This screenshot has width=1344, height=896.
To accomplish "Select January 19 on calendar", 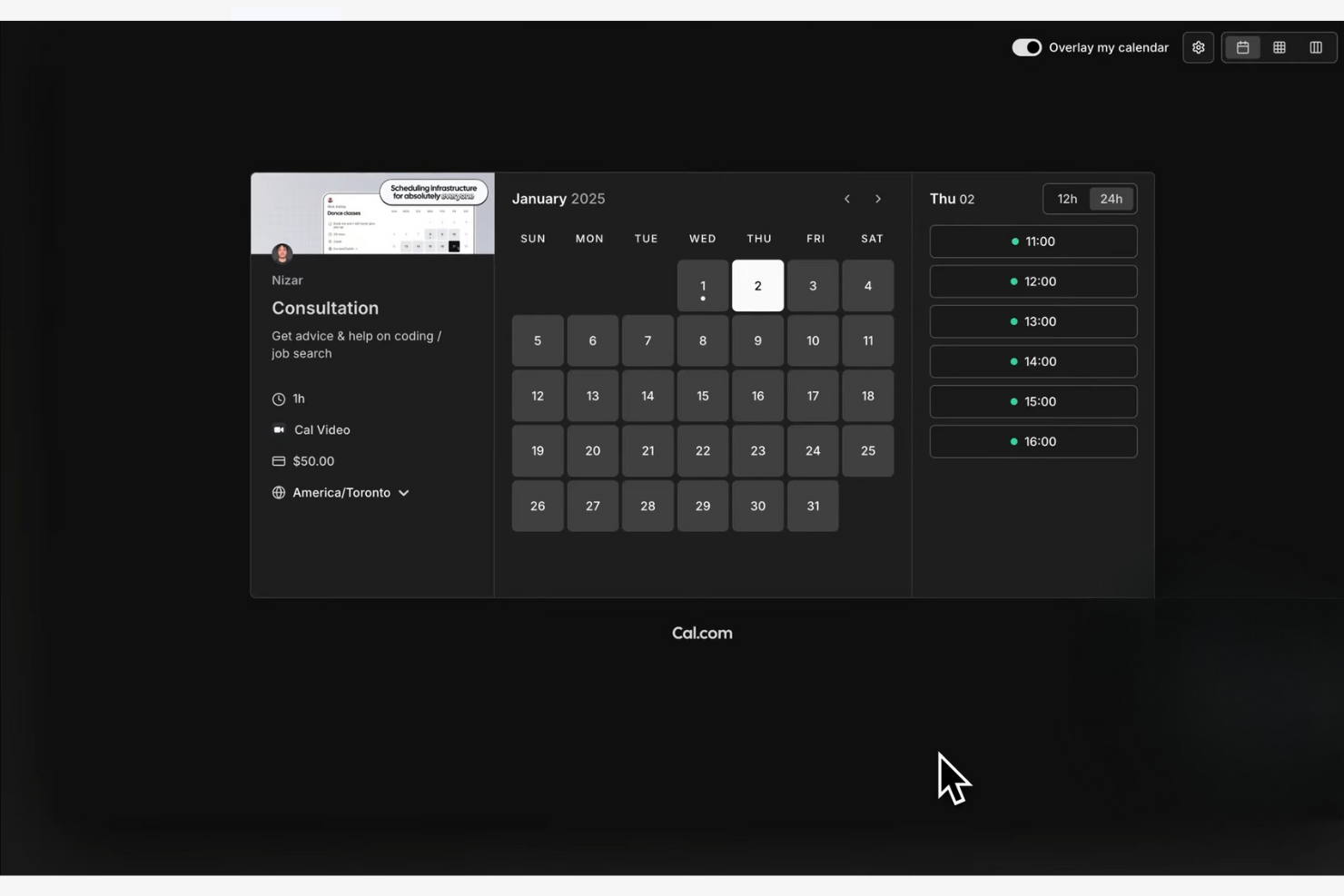I will click(538, 450).
